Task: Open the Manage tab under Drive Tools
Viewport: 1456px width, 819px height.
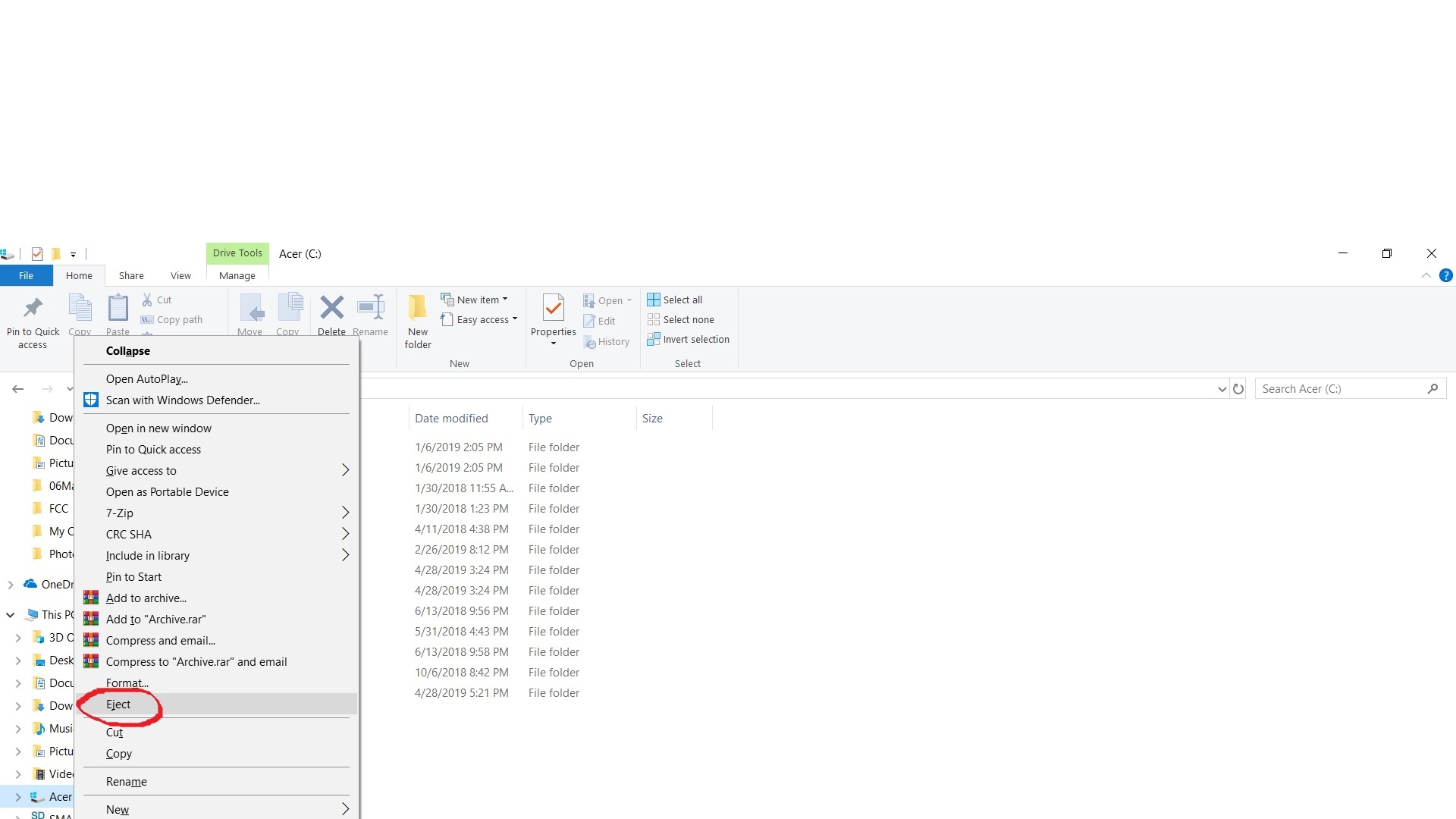Action: tap(236, 275)
